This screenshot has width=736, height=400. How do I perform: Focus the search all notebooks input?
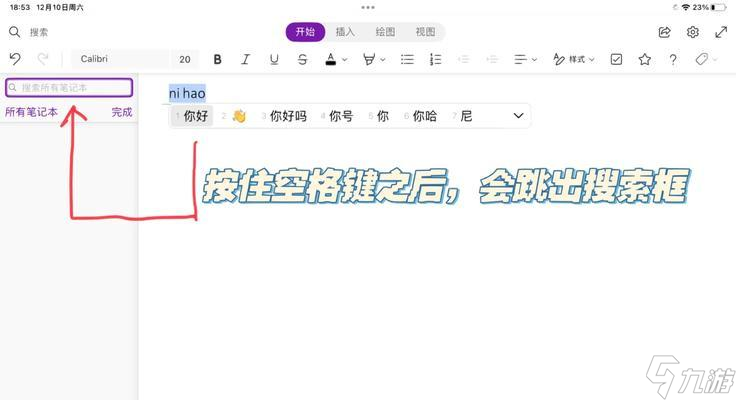pyautogui.click(x=69, y=88)
